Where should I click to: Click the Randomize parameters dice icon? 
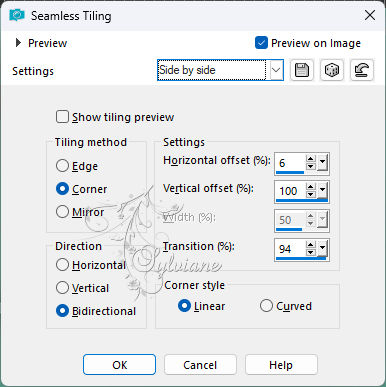click(x=331, y=70)
